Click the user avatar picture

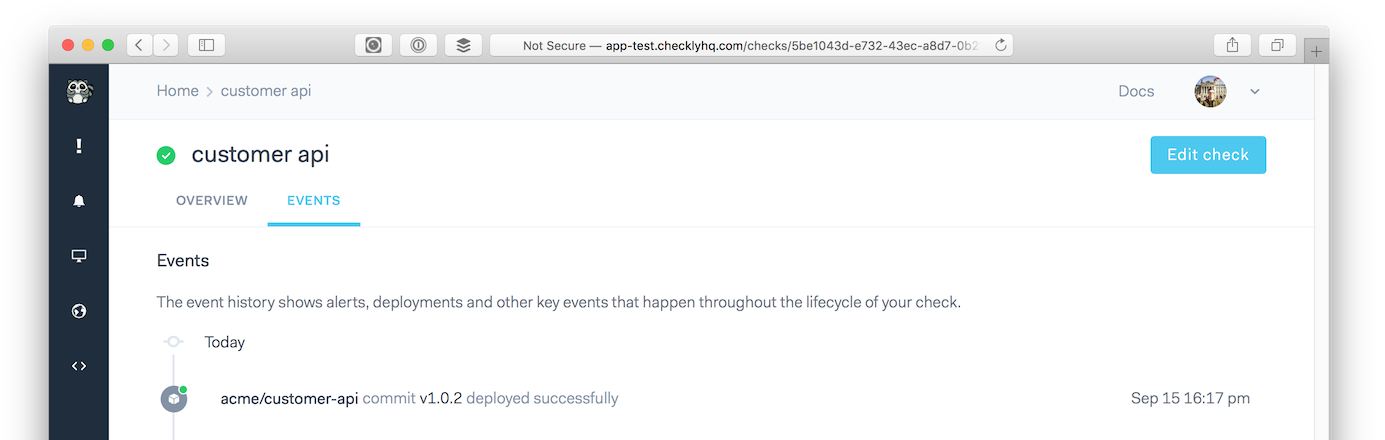[1210, 92]
